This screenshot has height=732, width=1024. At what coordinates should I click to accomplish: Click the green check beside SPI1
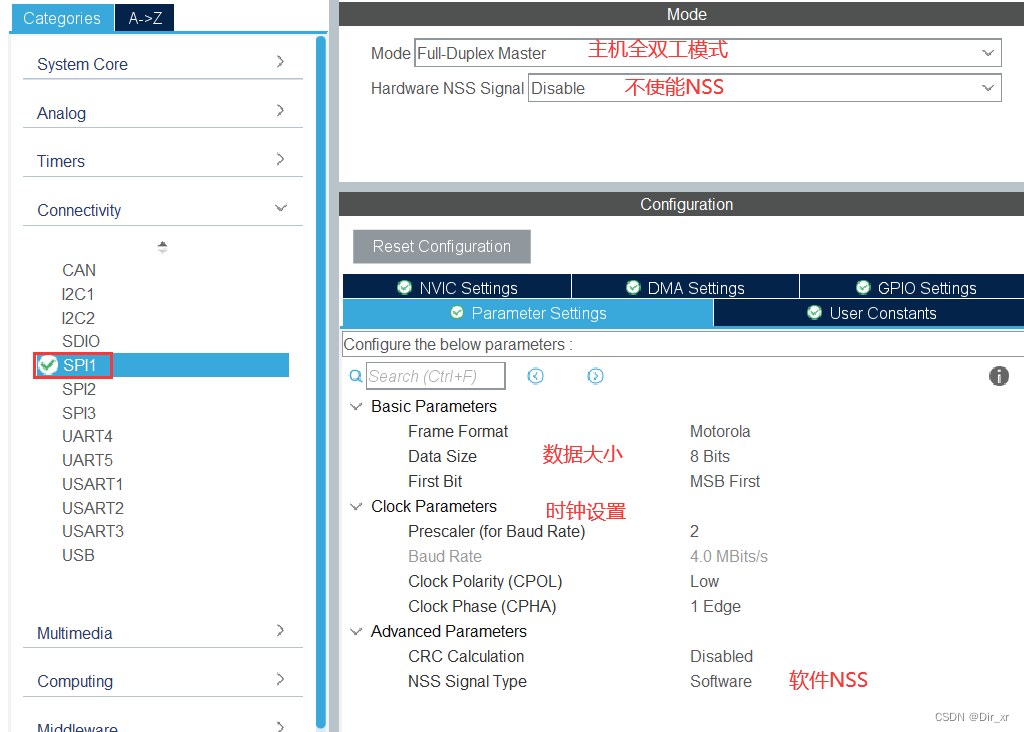click(48, 365)
